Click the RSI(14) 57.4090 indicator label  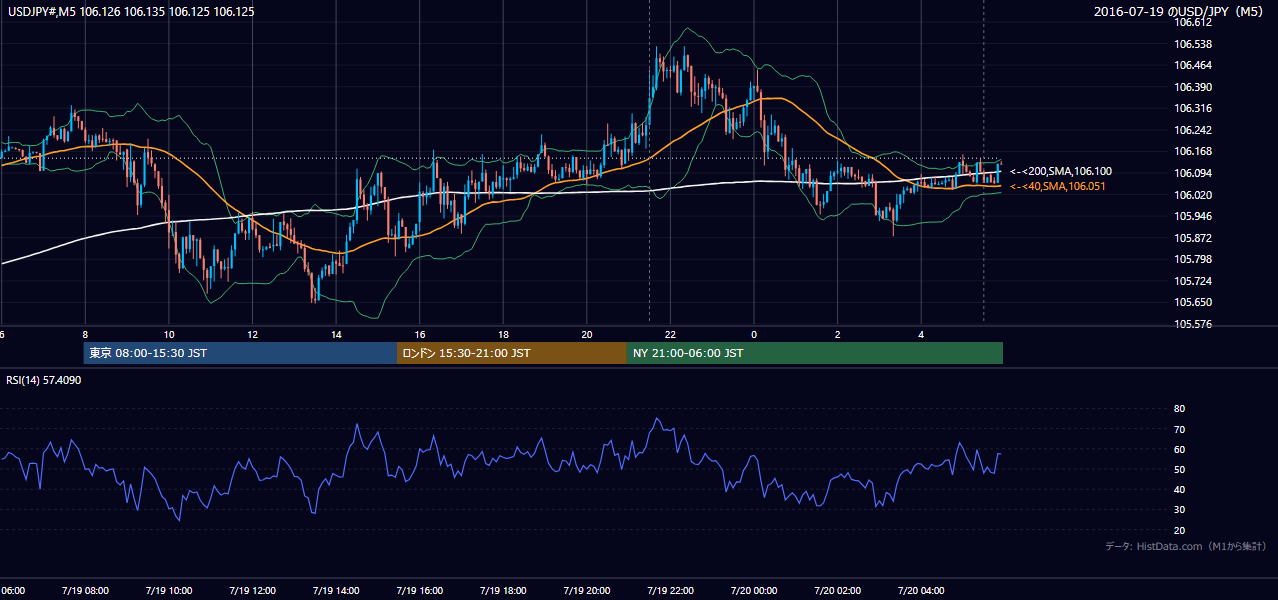pos(44,380)
